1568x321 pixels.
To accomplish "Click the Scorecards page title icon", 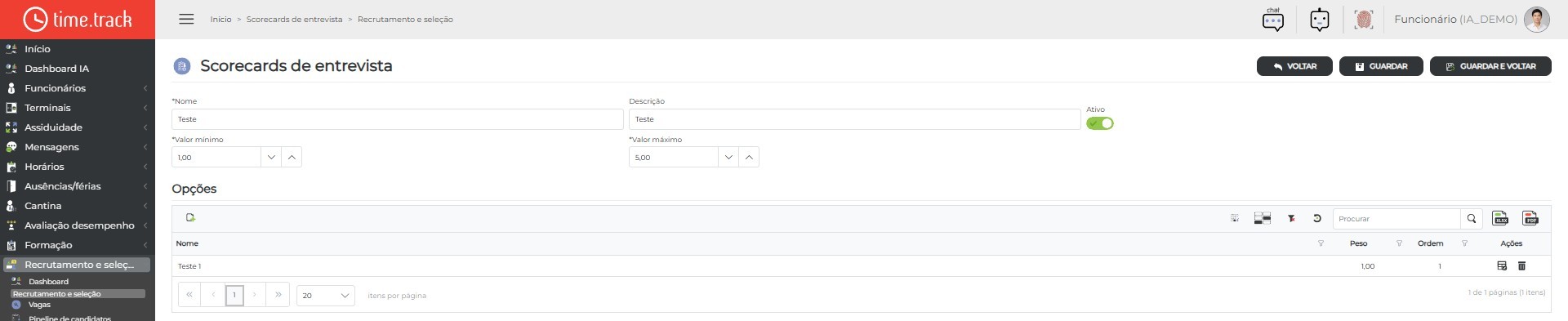I will pyautogui.click(x=182, y=65).
